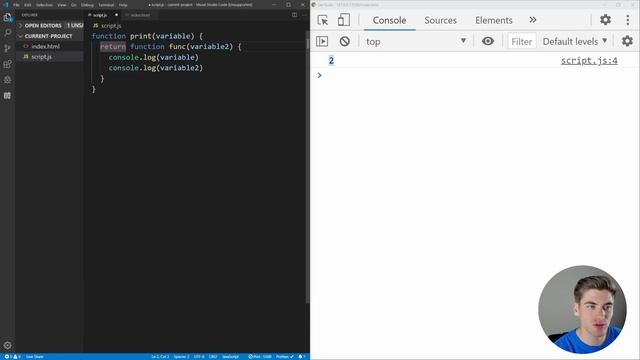Switch to the Console tab
Screen dimensions: 640x360
pyautogui.click(x=389, y=20)
